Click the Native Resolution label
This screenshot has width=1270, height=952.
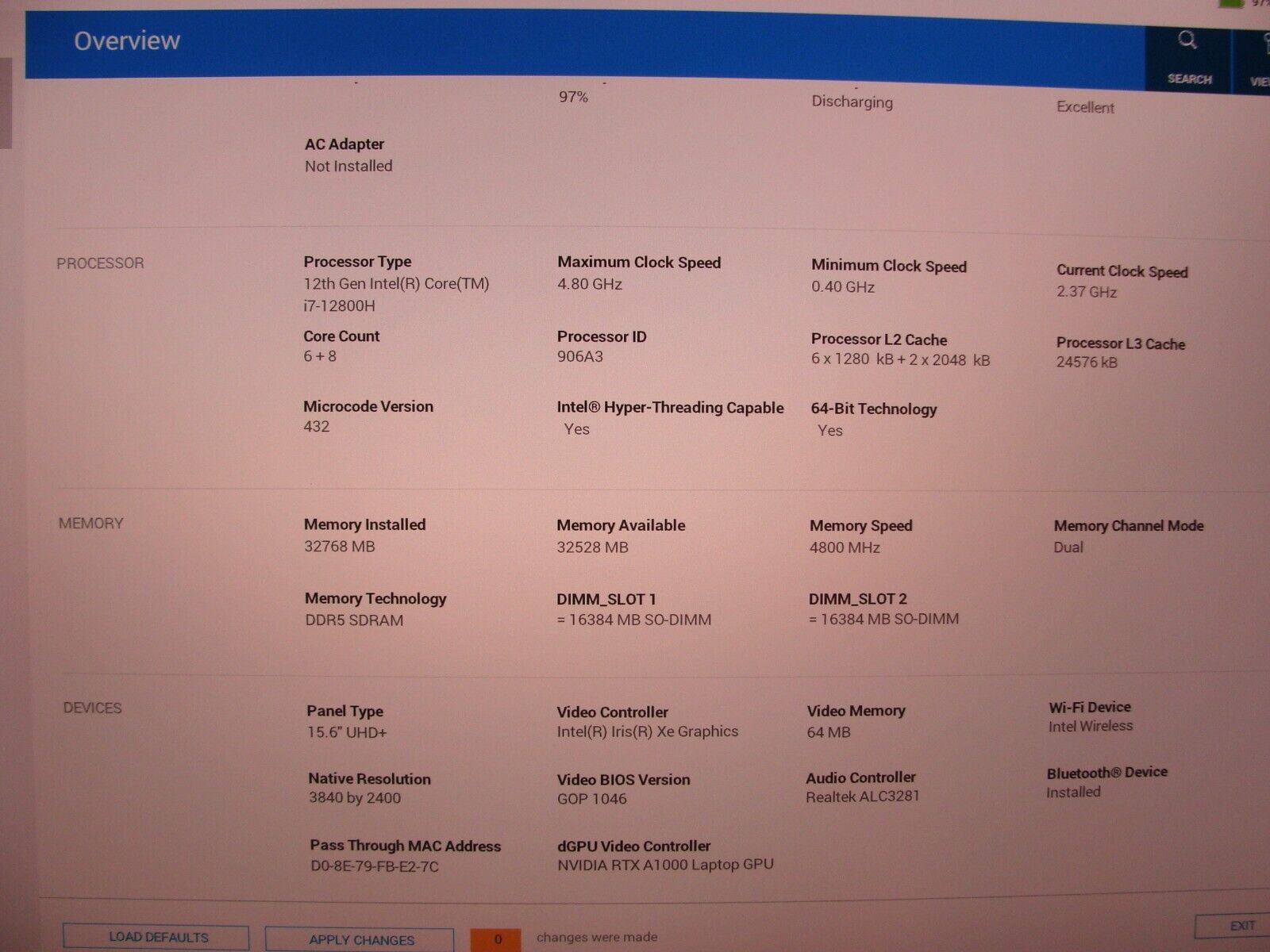[x=370, y=779]
